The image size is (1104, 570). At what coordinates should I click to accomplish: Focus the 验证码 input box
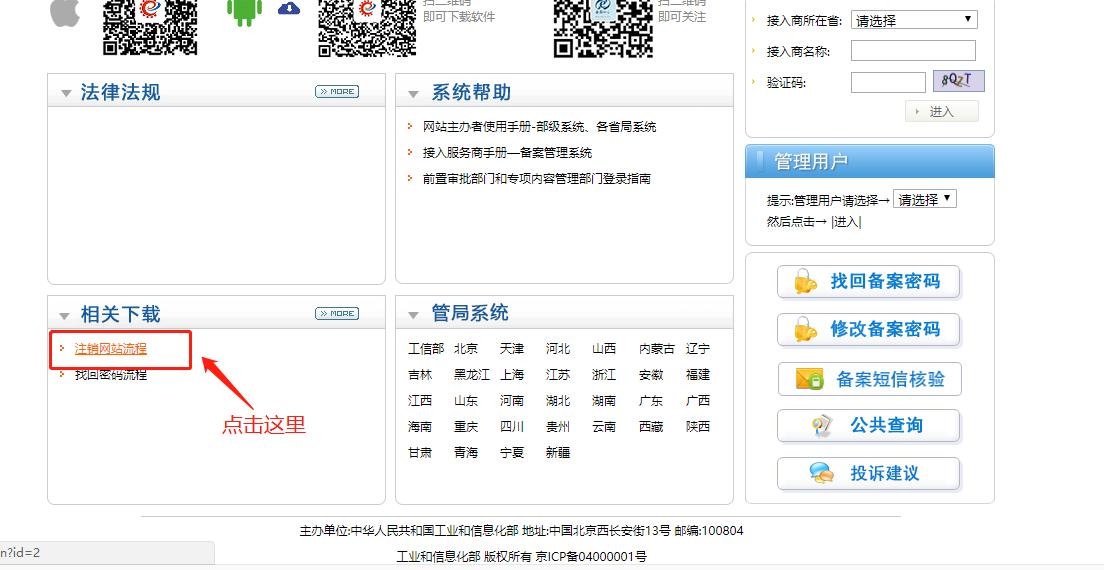pyautogui.click(x=888, y=82)
